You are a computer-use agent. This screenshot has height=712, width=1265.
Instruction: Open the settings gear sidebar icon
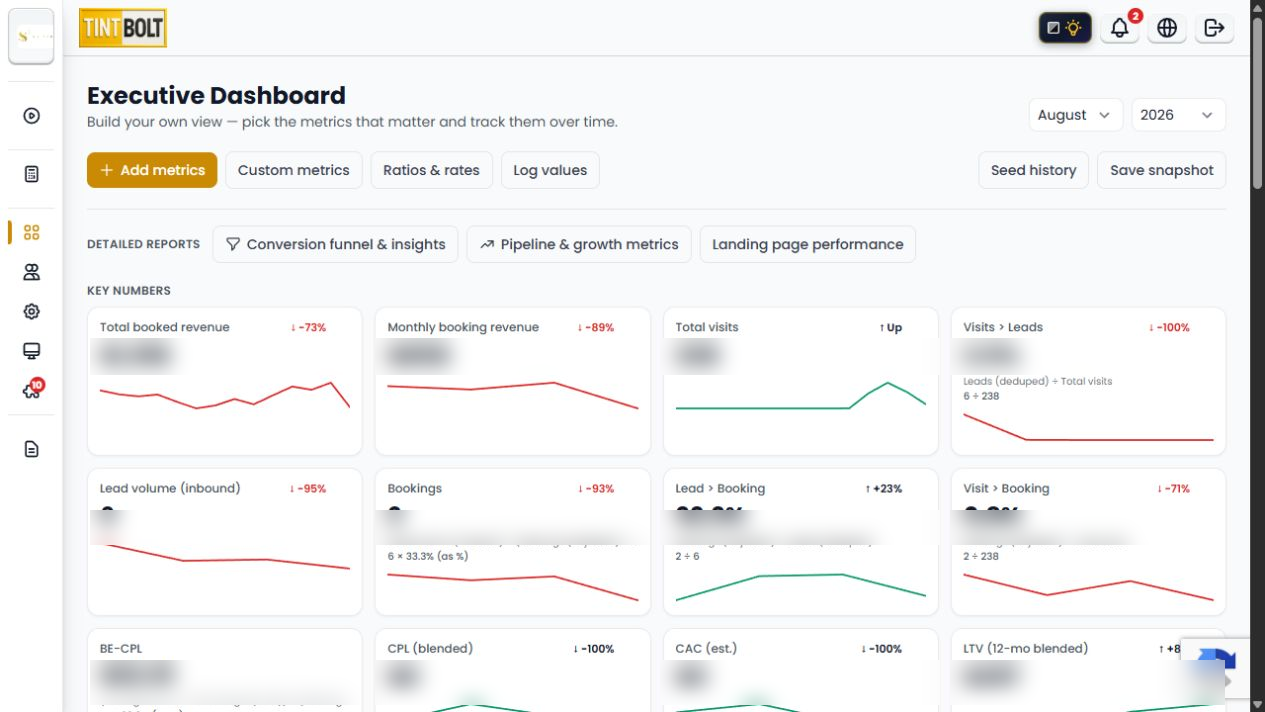coord(31,311)
